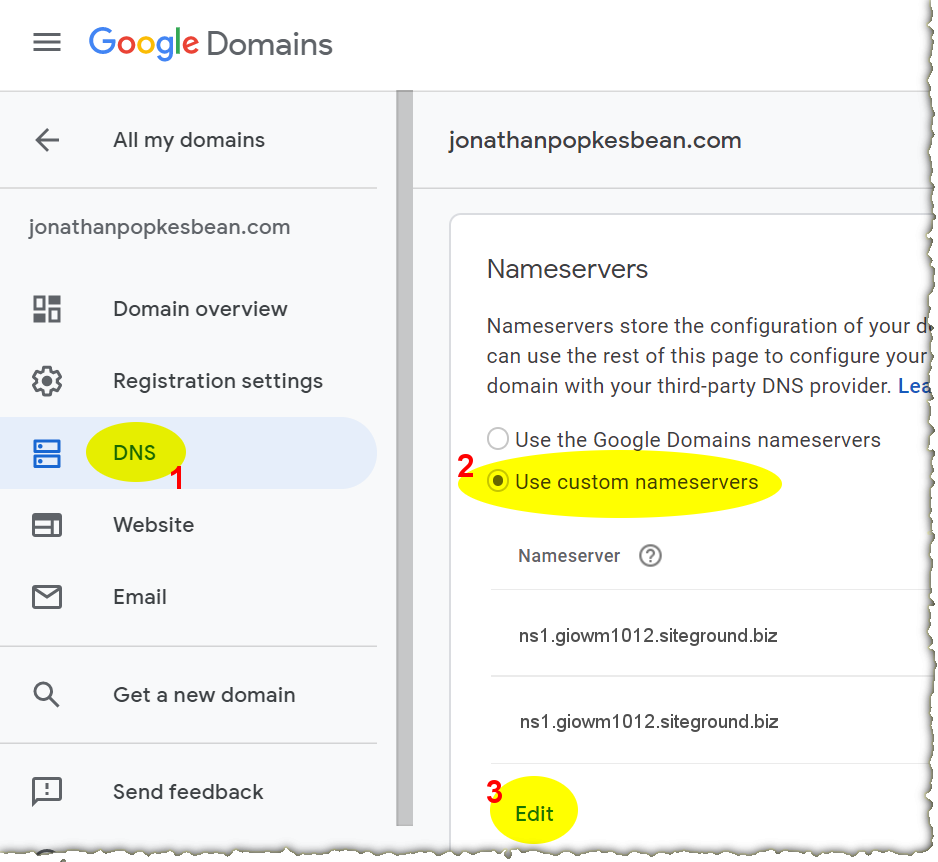Select Use custom nameservers radio button
The width and height of the screenshot is (938, 862).
coord(498,481)
